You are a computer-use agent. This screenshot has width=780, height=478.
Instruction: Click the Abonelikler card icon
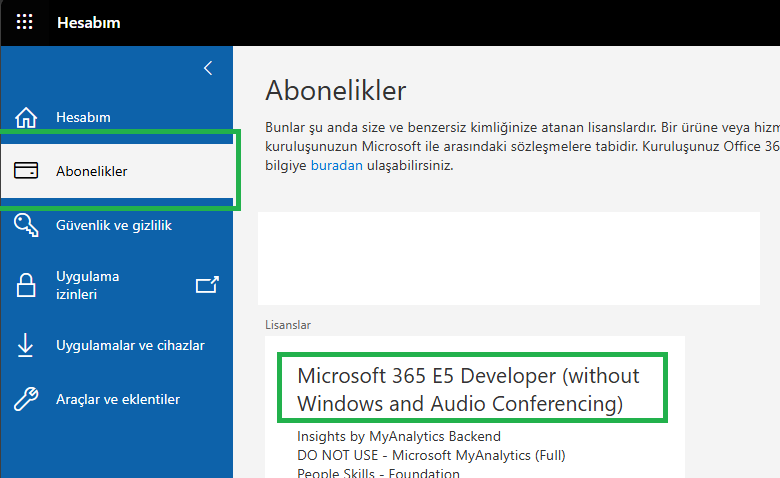click(x=26, y=171)
